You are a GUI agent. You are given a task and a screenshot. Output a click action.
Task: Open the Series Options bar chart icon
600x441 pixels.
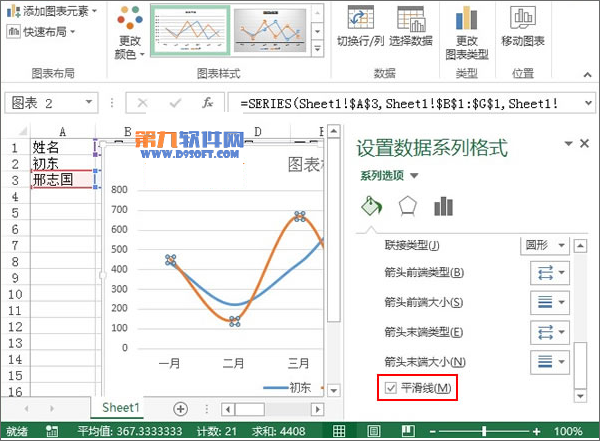(x=443, y=206)
